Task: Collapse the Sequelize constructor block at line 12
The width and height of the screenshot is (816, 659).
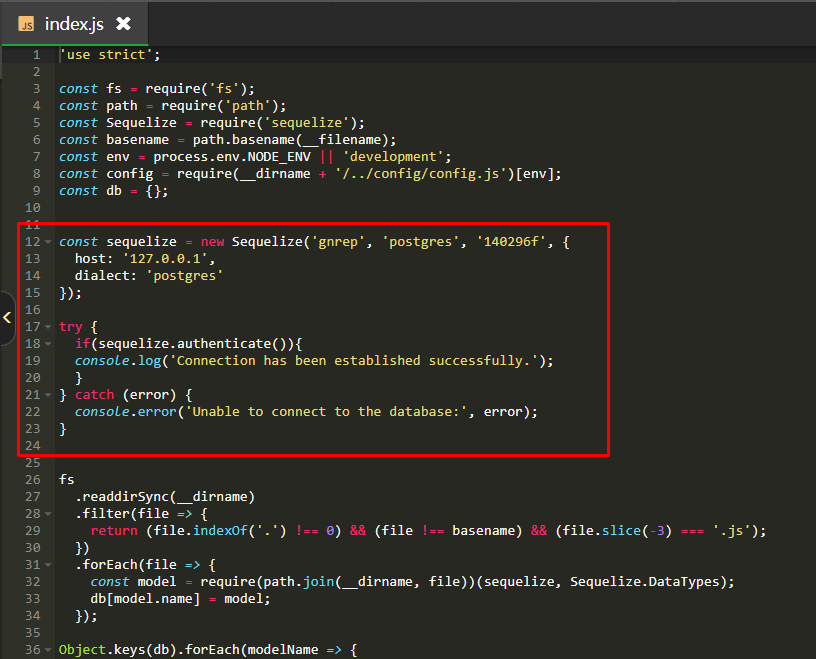Action: click(x=48, y=242)
